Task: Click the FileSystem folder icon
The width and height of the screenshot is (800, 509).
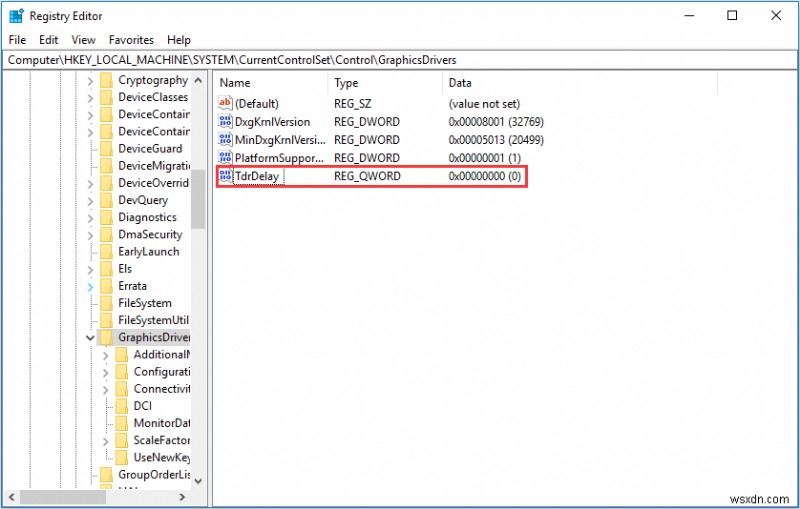Action: pos(106,303)
